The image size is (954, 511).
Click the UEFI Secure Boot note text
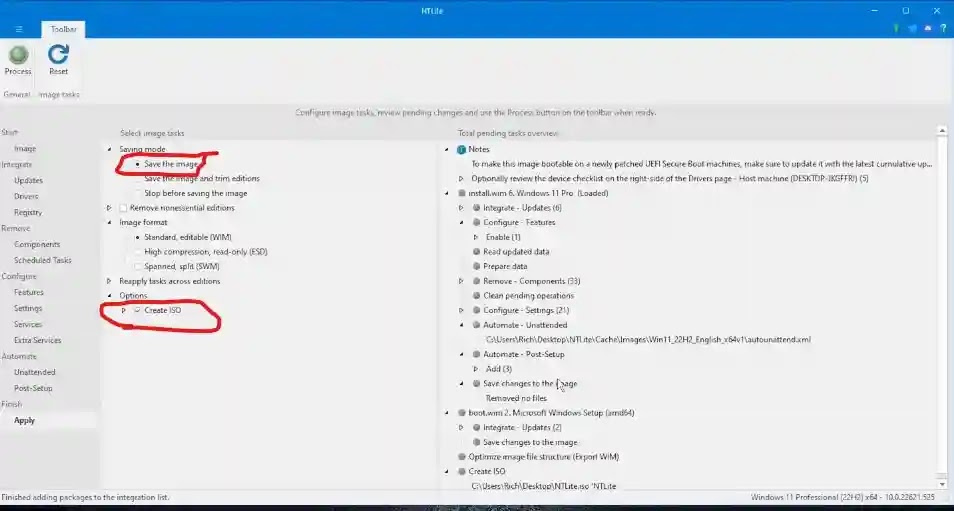click(702, 164)
